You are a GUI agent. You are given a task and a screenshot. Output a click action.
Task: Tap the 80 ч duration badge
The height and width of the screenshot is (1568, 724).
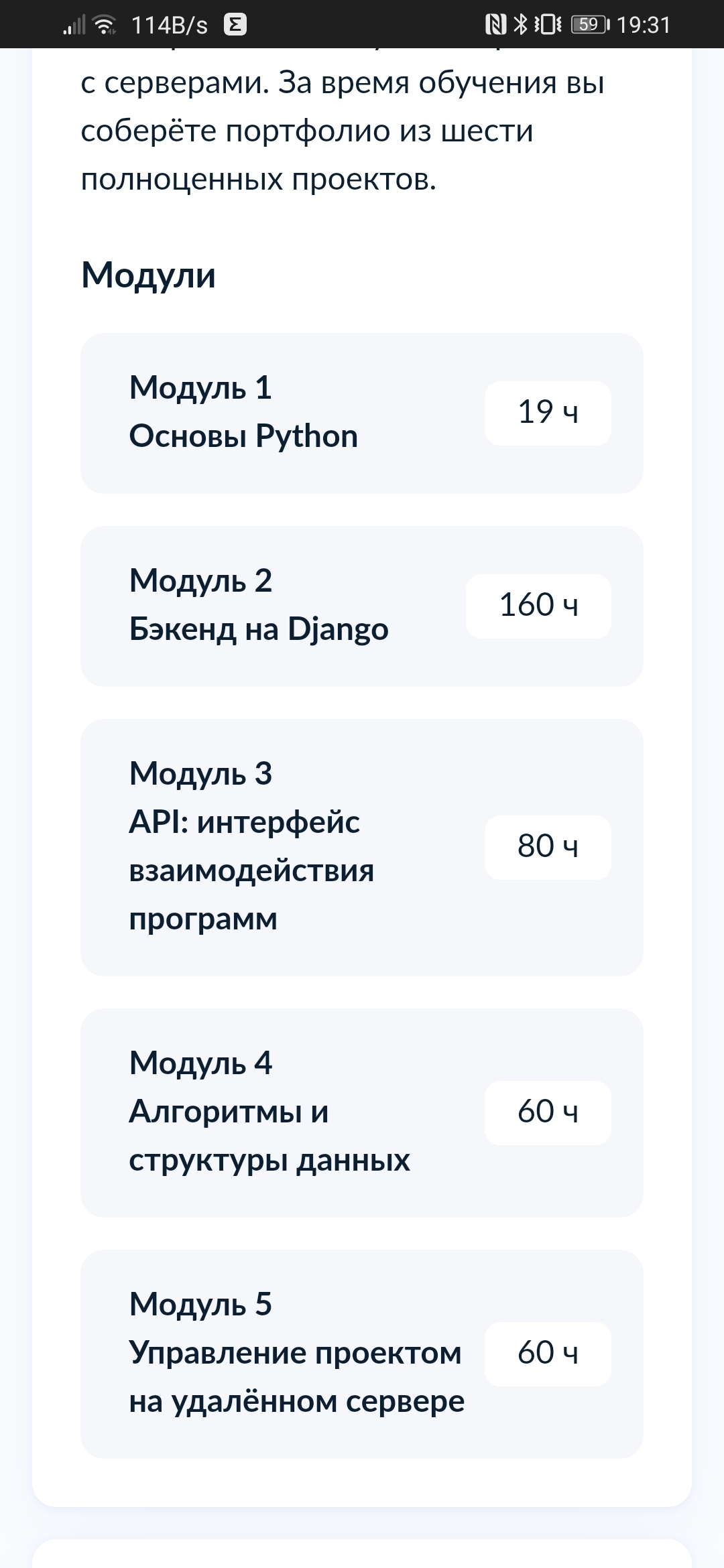[x=548, y=847]
